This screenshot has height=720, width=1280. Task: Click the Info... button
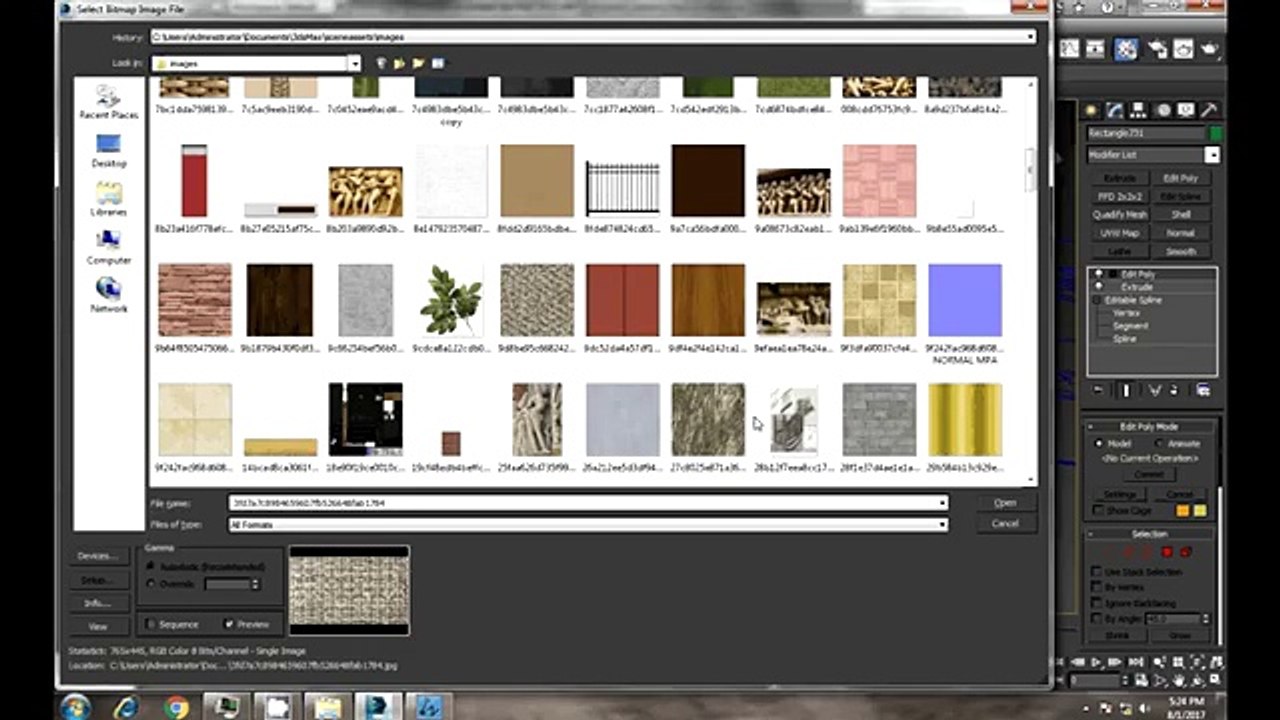[97, 603]
